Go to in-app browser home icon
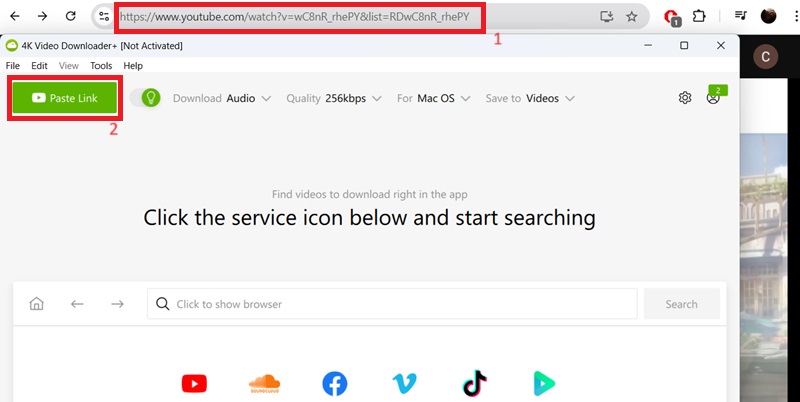The image size is (800, 402). point(37,304)
